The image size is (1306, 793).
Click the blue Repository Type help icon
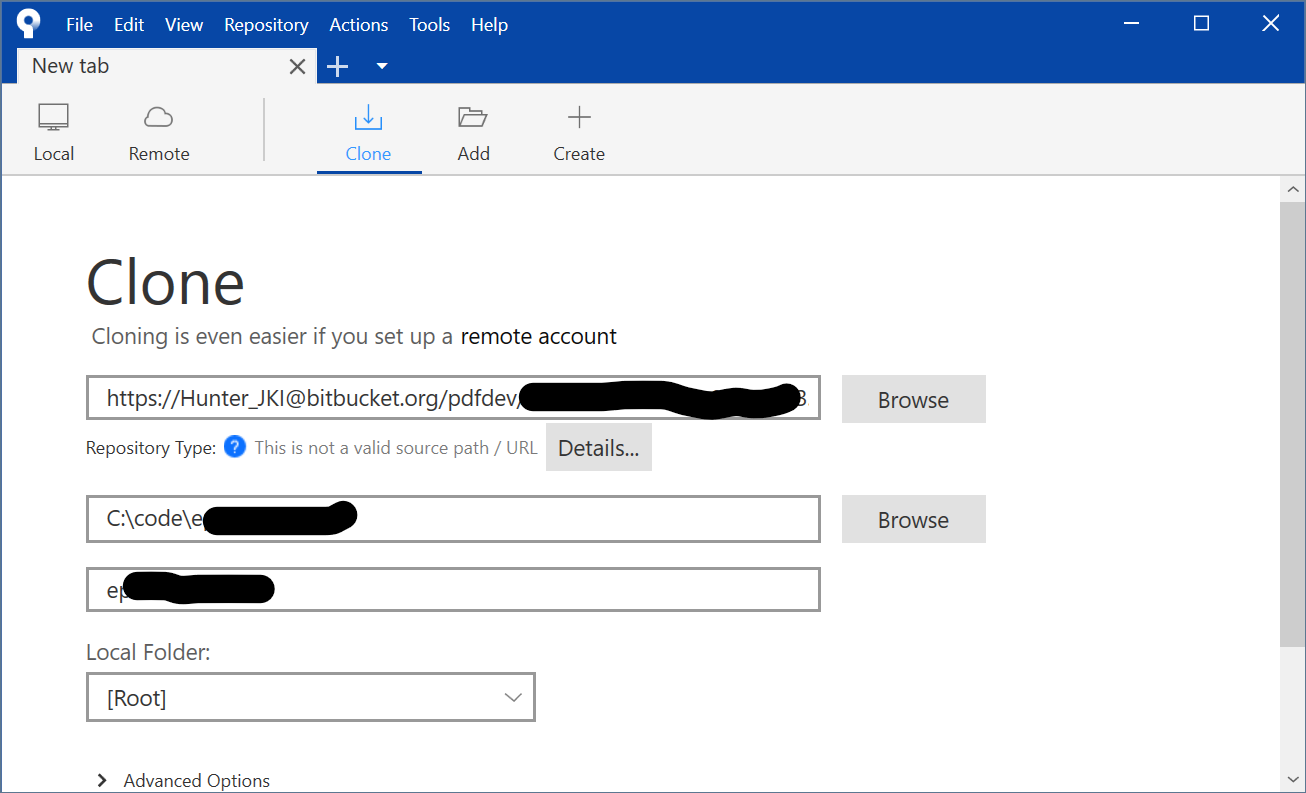pyautogui.click(x=235, y=447)
